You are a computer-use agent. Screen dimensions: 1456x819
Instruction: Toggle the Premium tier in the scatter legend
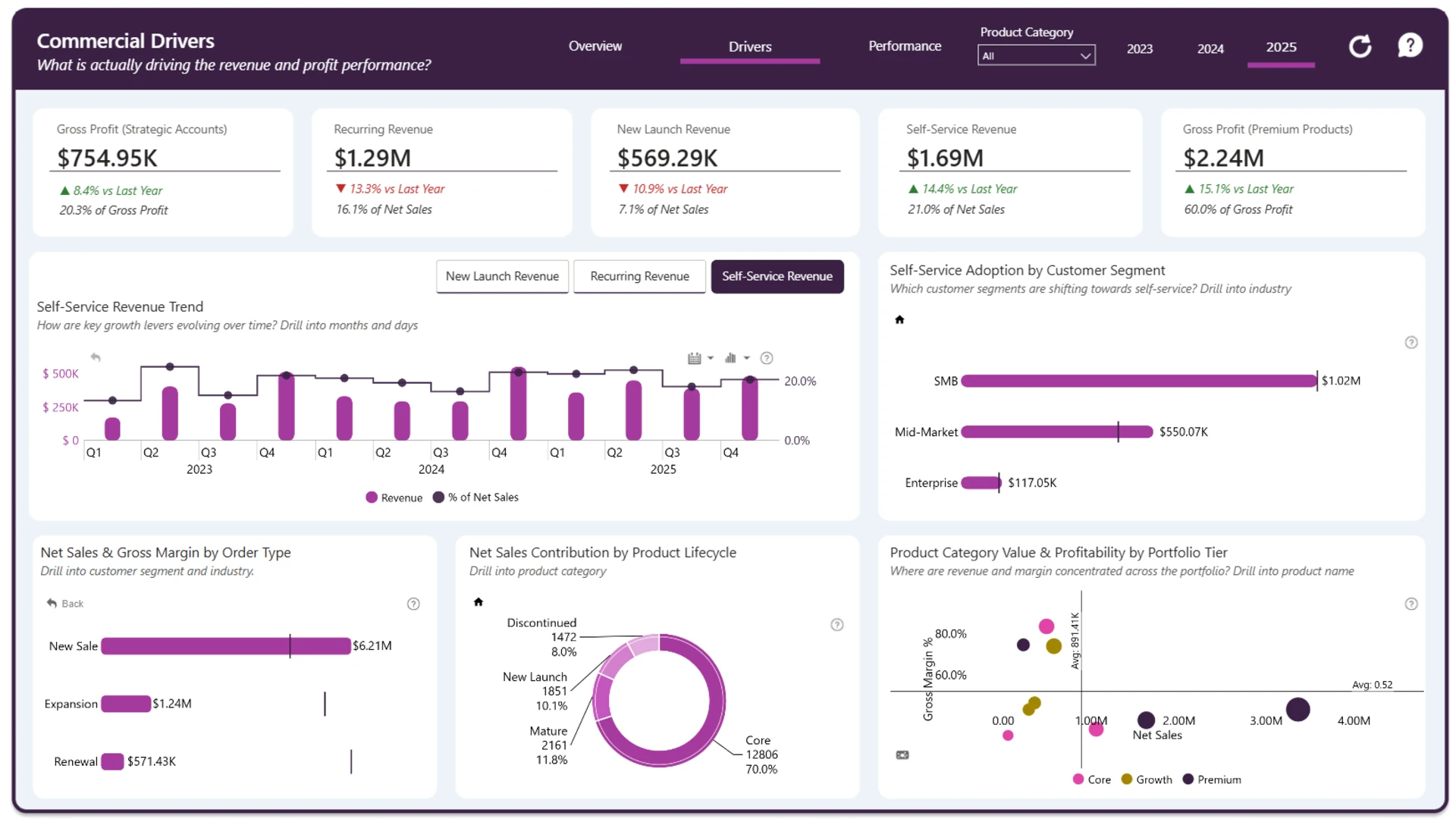pos(1212,780)
